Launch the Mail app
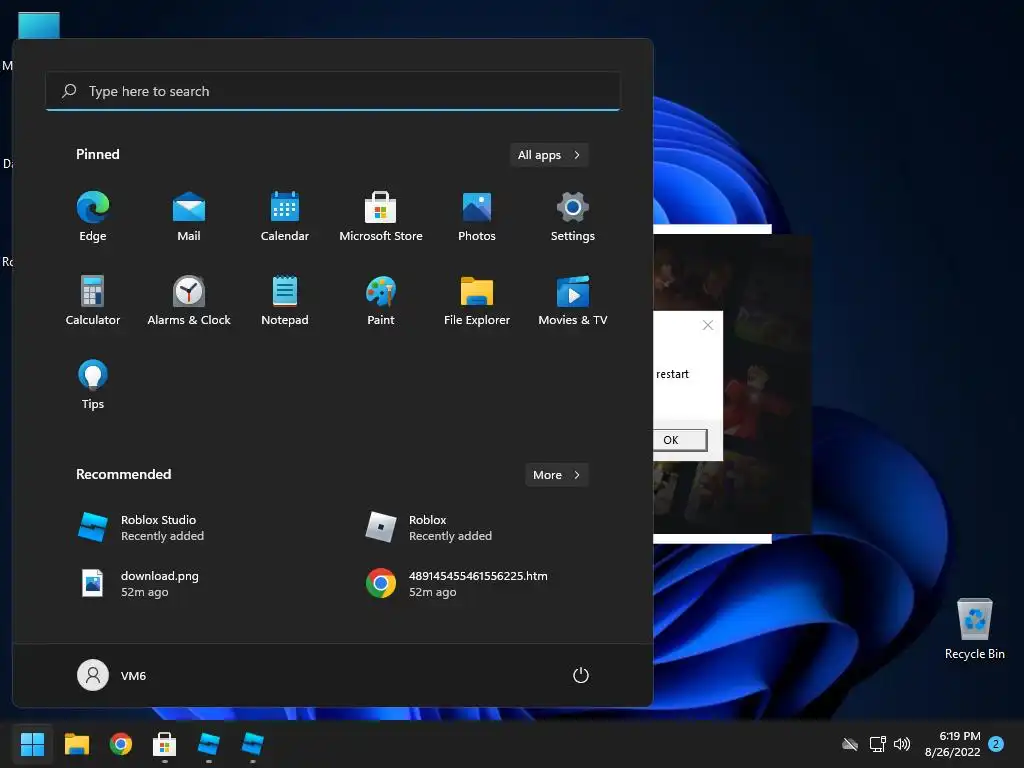 coord(189,216)
